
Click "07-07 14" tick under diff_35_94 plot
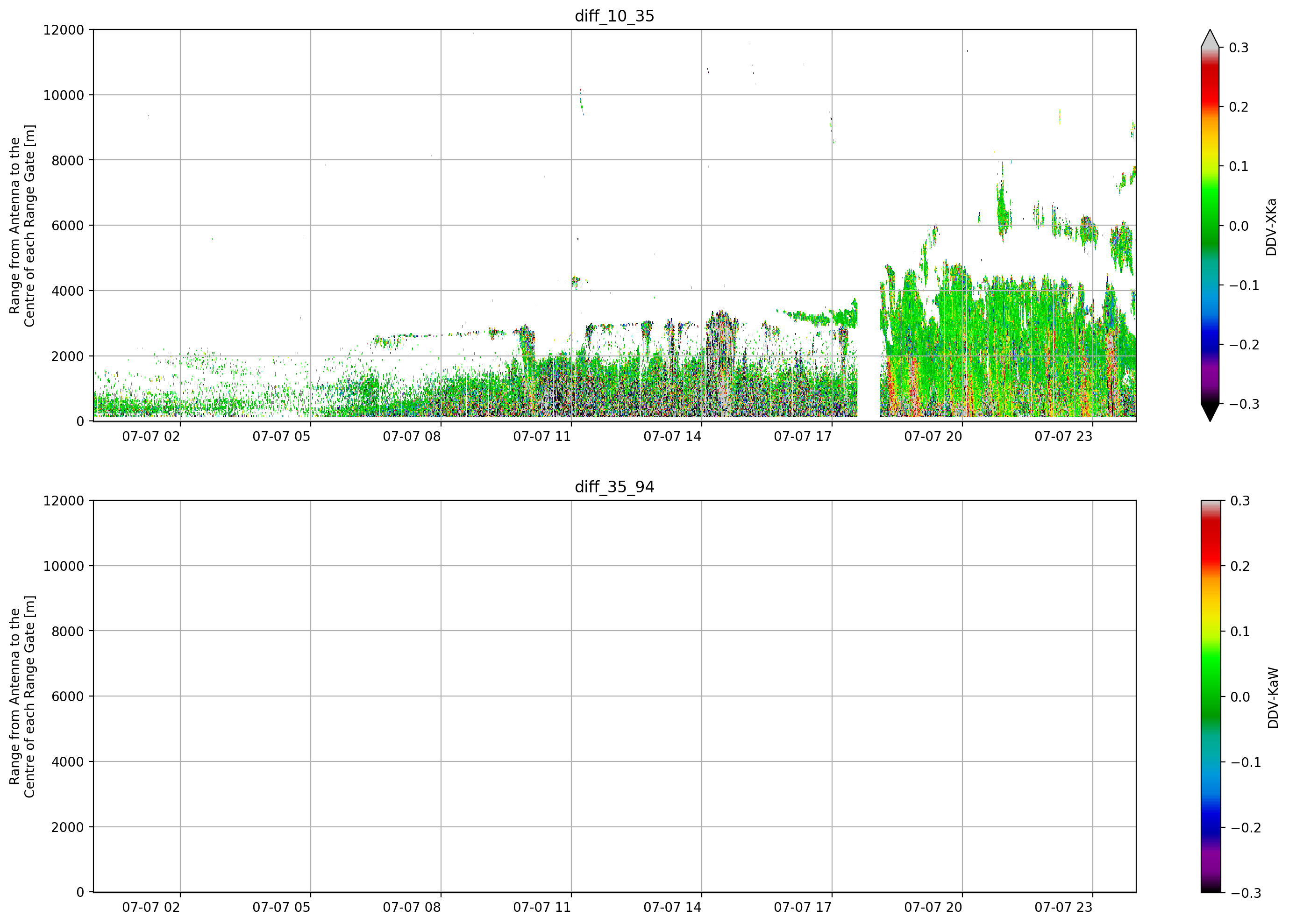tap(672, 908)
